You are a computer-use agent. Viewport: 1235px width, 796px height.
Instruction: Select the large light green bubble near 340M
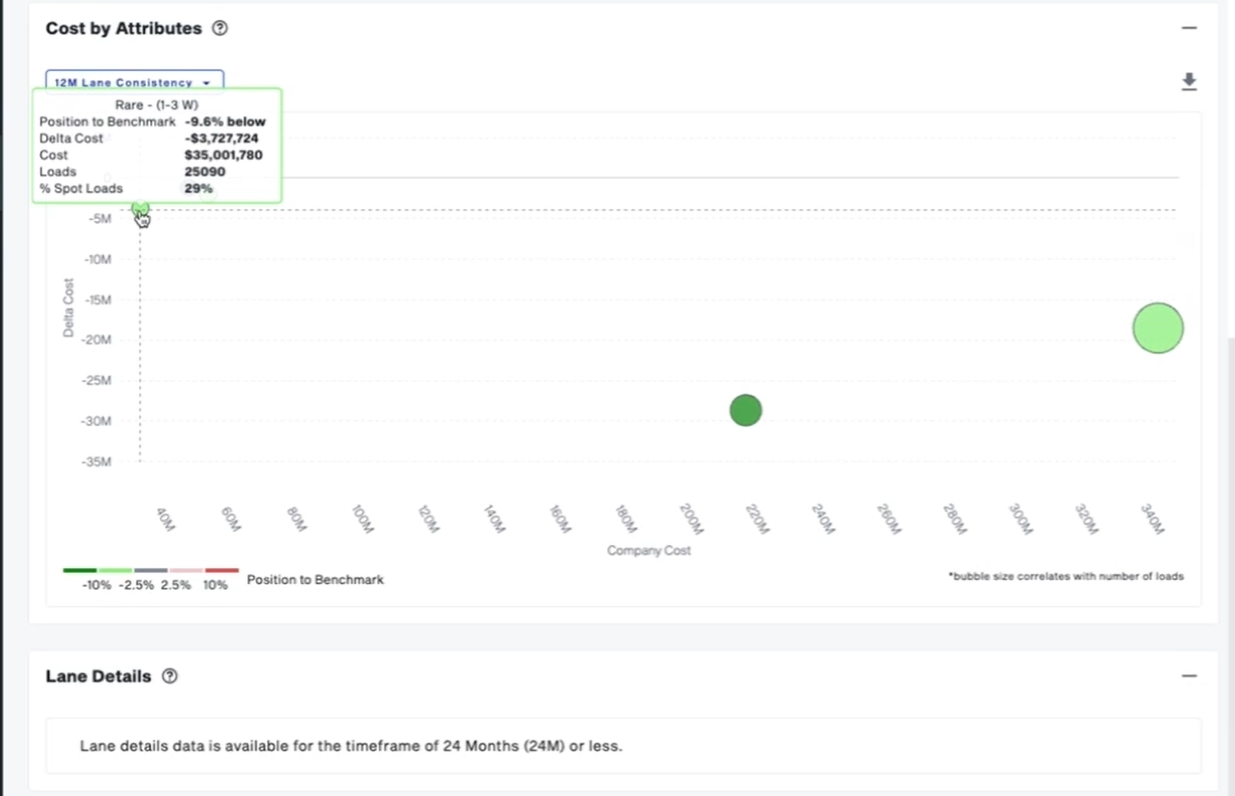point(1158,328)
